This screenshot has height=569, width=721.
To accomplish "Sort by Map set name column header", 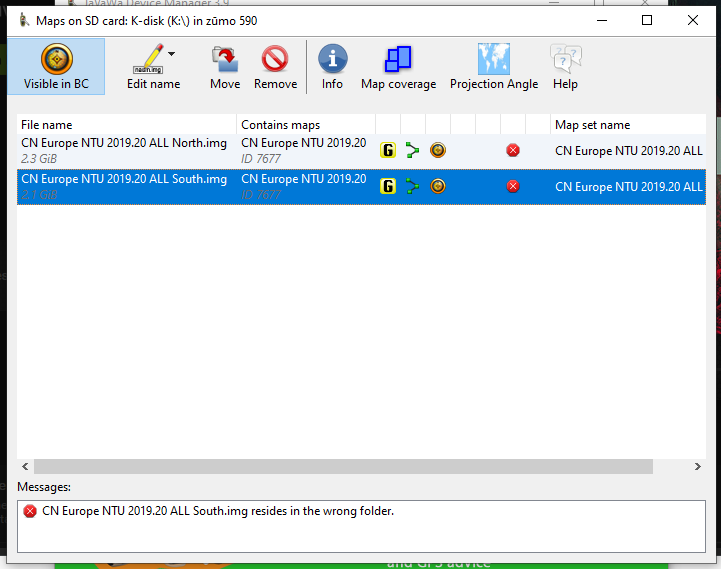I will (x=628, y=125).
